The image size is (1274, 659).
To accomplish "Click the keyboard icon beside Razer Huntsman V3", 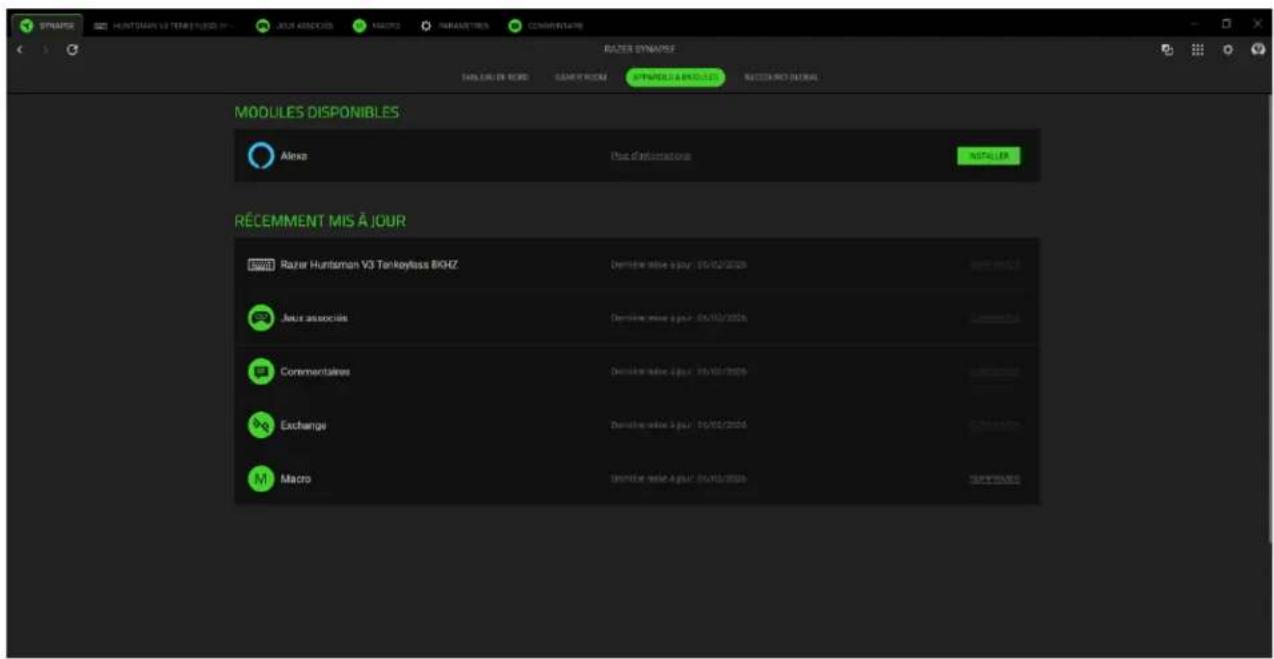I will pyautogui.click(x=259, y=265).
